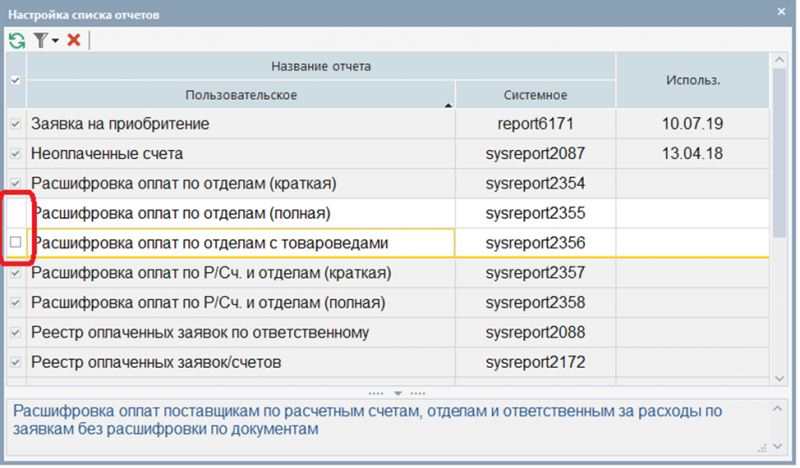Enable the Расшифровка оплат по отделам с товароведами checkbox
The width and height of the screenshot is (800, 468).
click(x=15, y=242)
